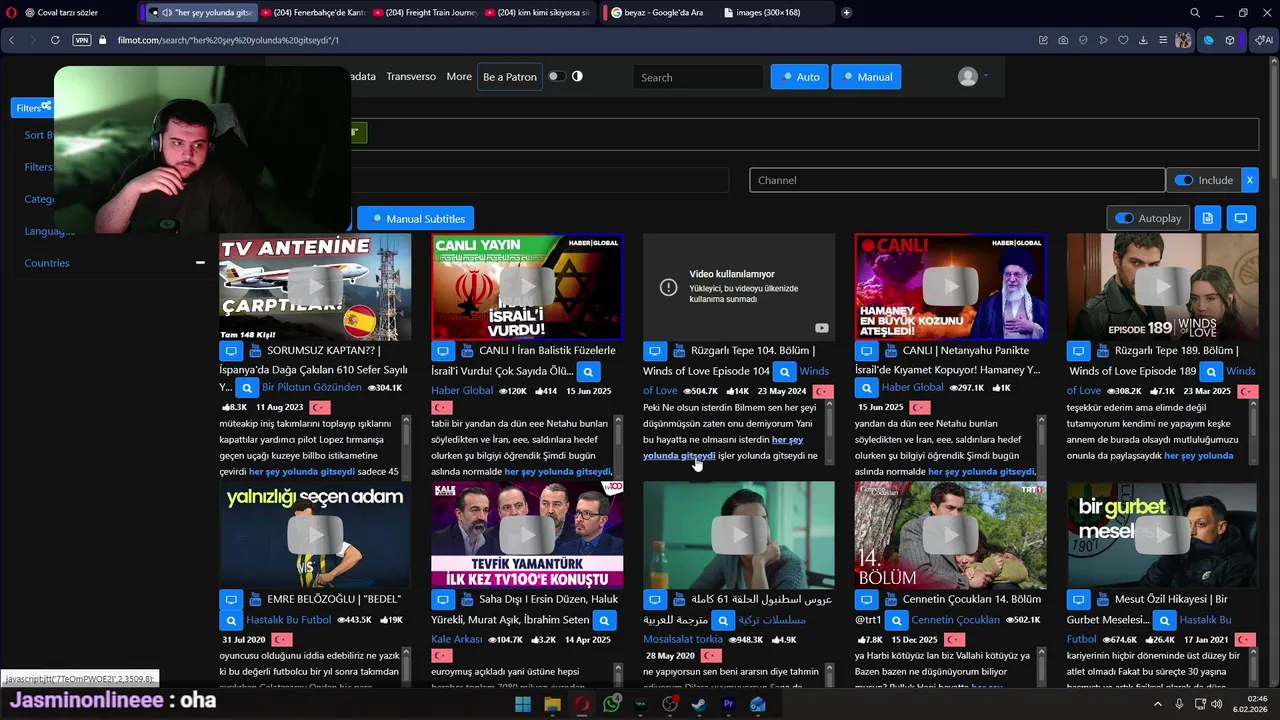This screenshot has height=720, width=1280.
Task: Play yalnızlığı seçen adam thumbnail
Action: pyautogui.click(x=315, y=535)
